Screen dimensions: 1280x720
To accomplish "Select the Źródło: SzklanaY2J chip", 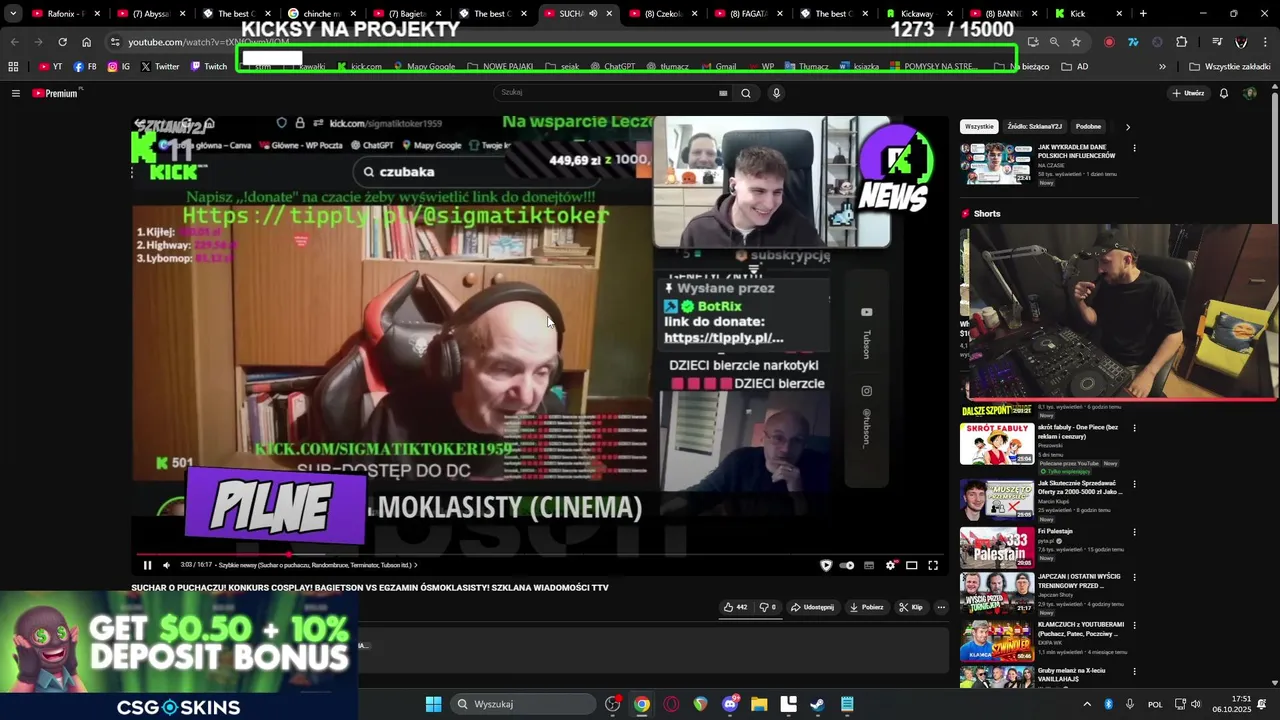I will (1034, 127).
